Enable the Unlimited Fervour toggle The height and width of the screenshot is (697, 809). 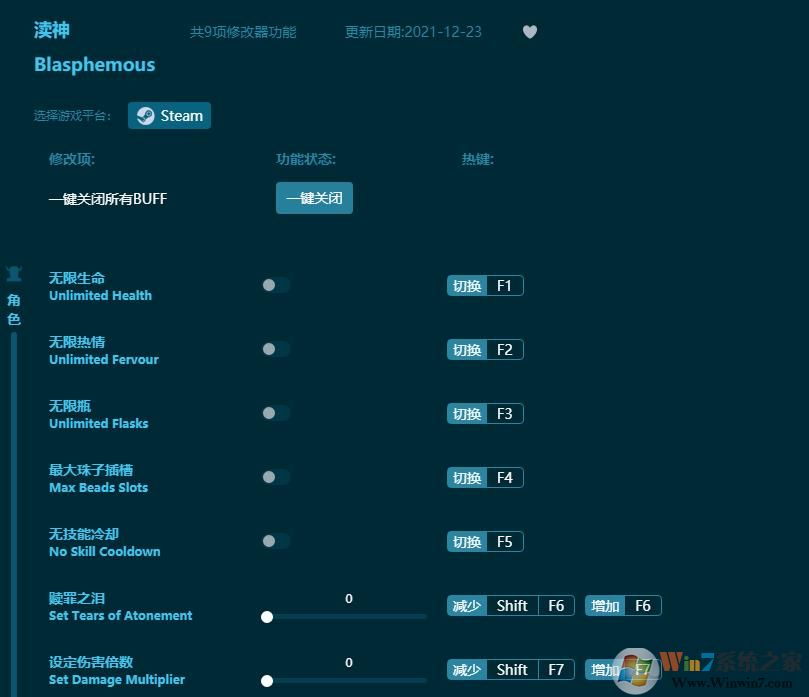click(276, 349)
